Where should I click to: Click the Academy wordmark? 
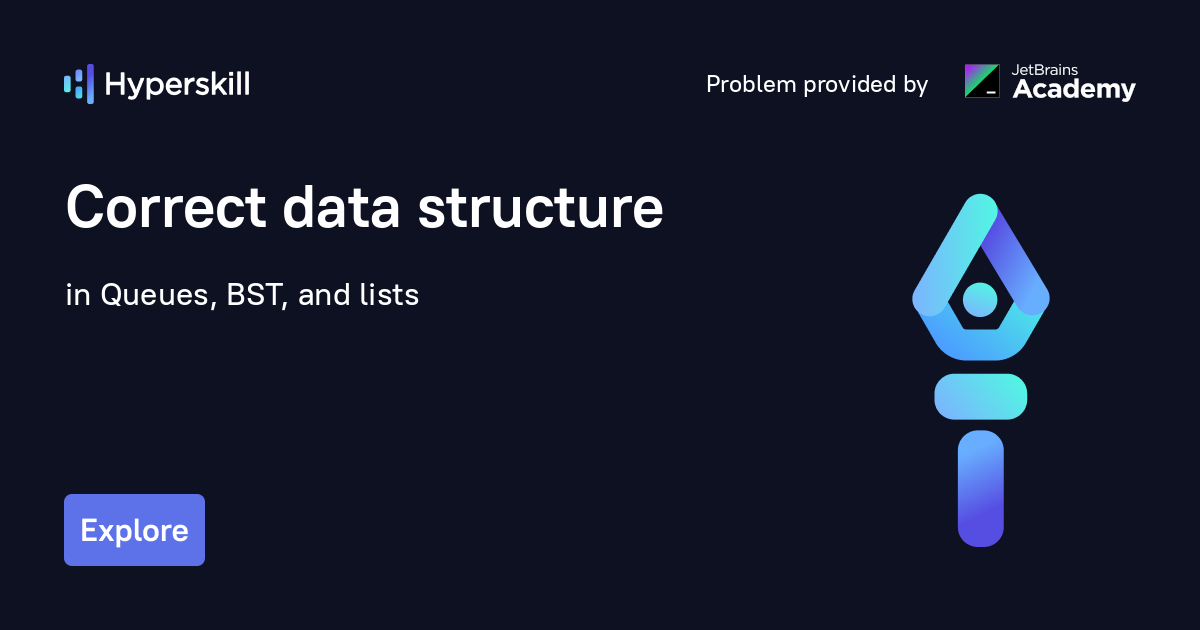coord(1074,90)
